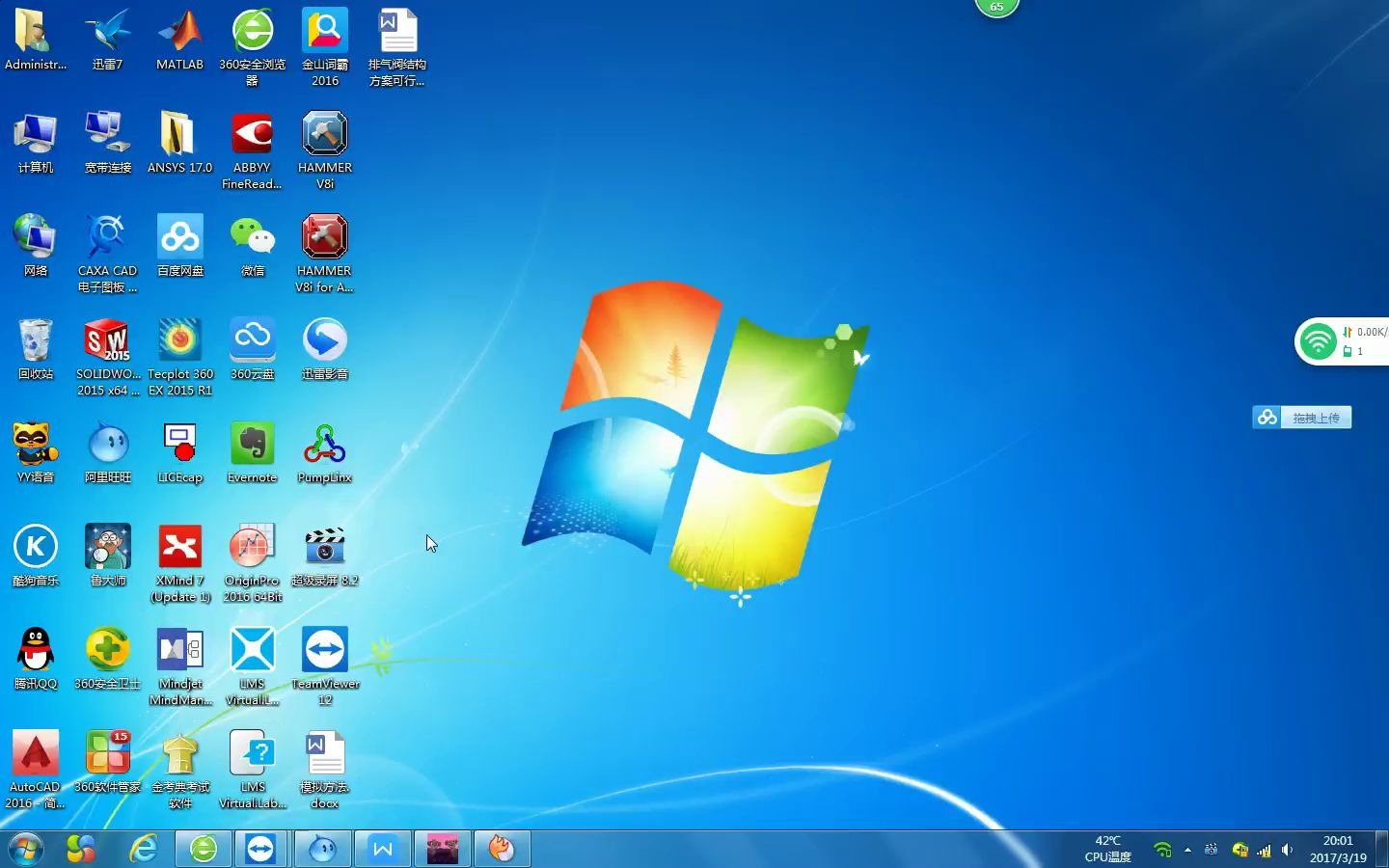Switch to WPS Writer taskbar button
This screenshot has width=1389, height=868.
(x=382, y=849)
